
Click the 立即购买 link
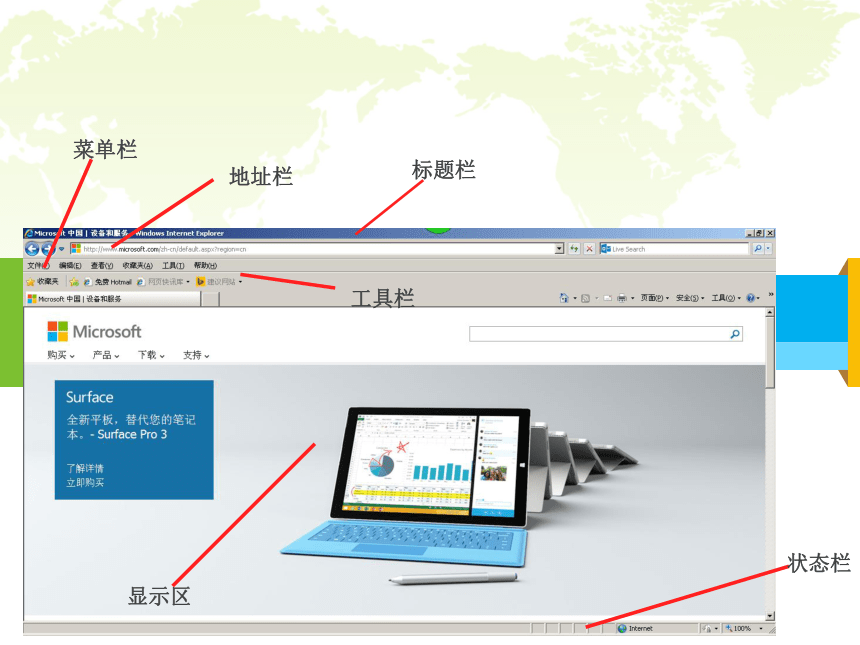(85, 483)
